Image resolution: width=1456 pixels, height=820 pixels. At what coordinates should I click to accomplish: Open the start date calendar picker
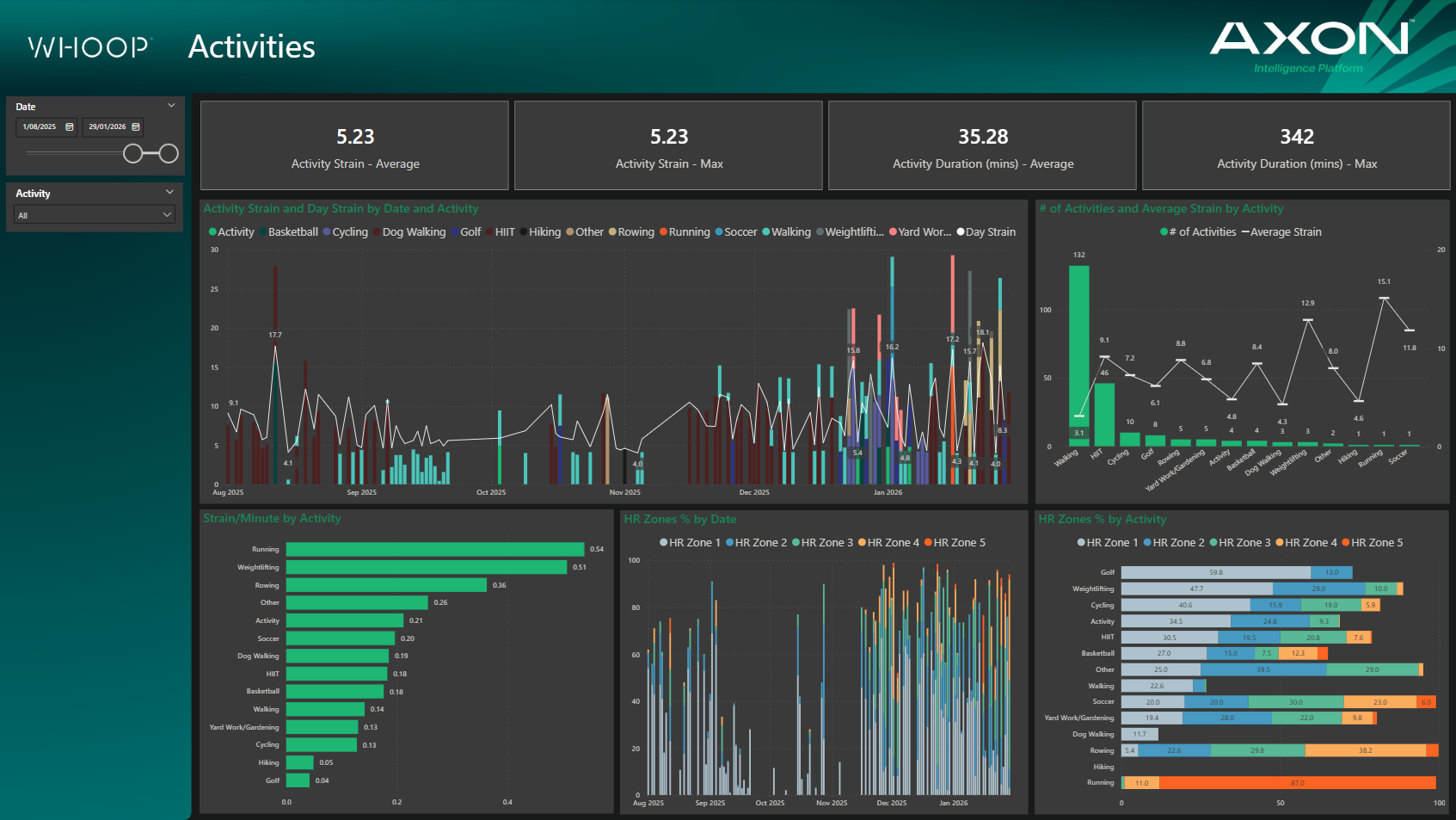click(69, 126)
